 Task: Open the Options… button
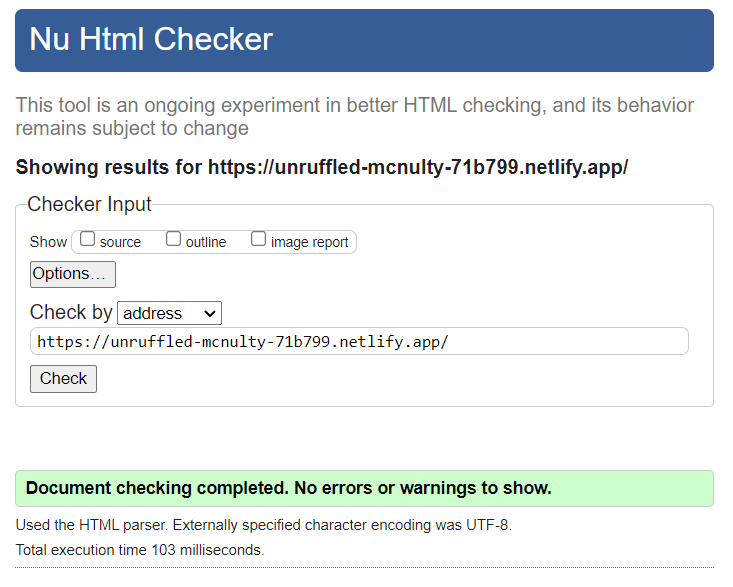click(x=73, y=274)
